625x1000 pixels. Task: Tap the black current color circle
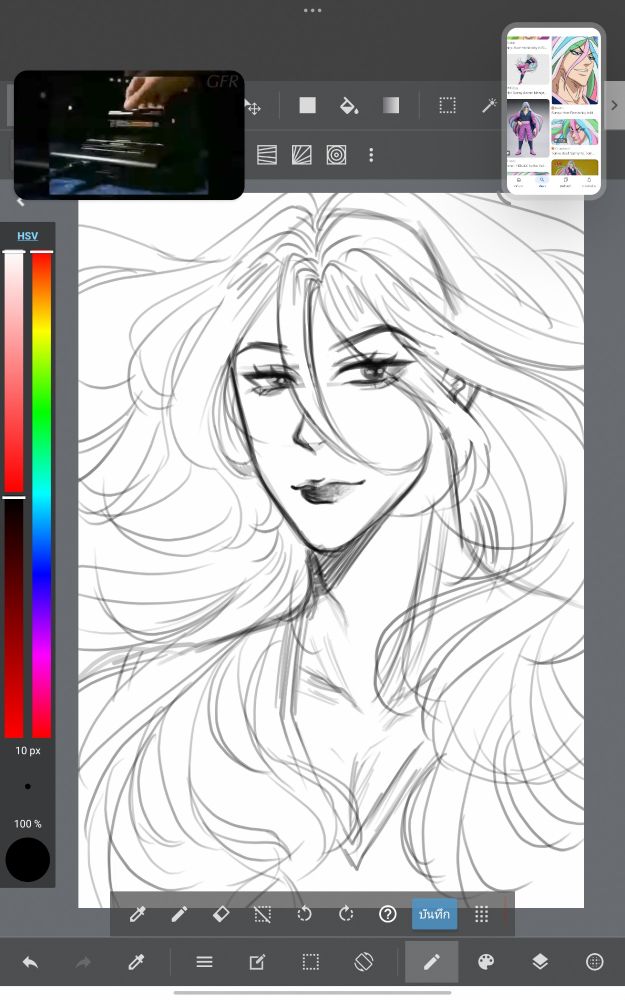tap(27, 860)
